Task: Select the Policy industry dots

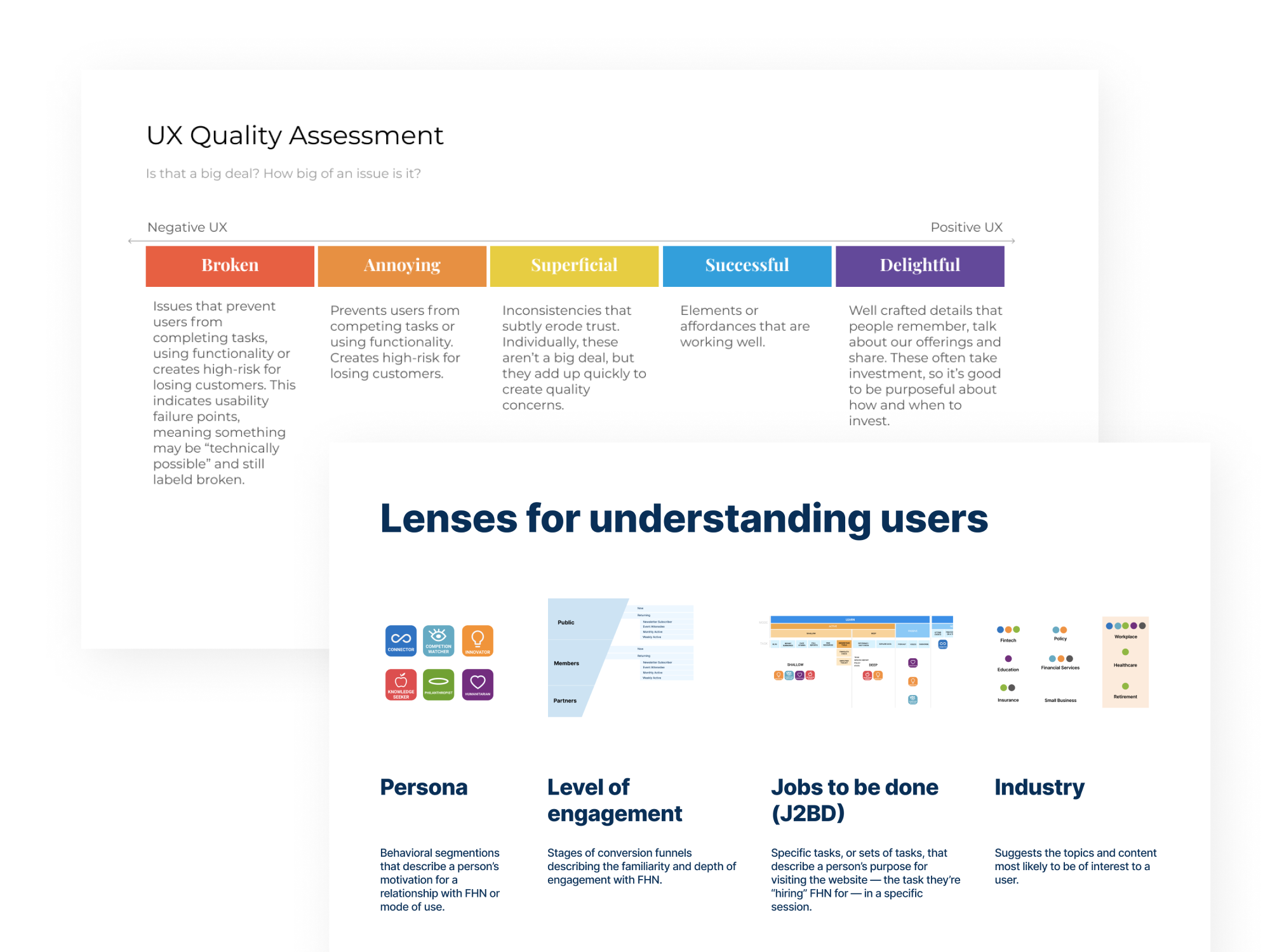Action: coord(1060,630)
